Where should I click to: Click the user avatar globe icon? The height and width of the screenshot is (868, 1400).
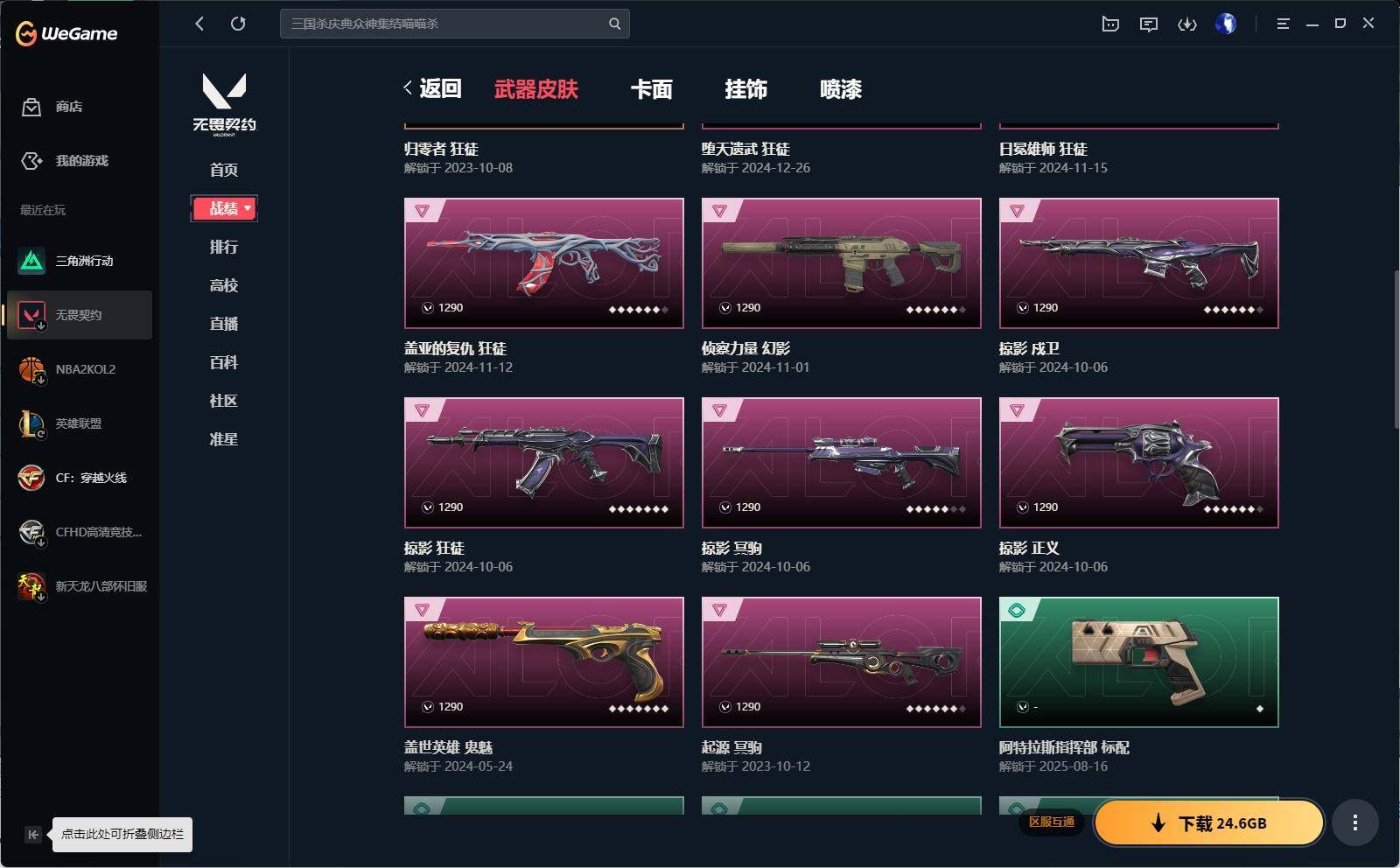pos(1226,24)
